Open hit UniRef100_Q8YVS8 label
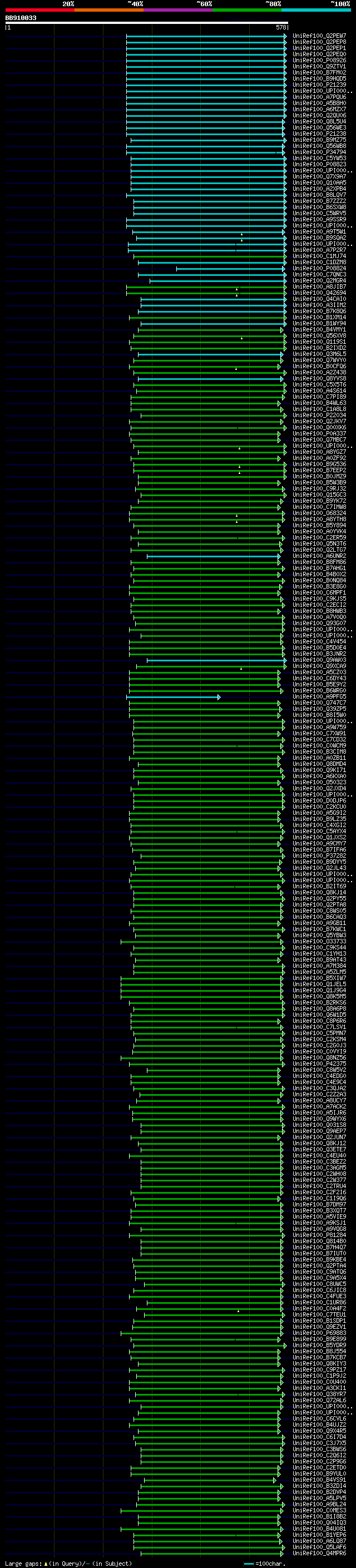This screenshot has width=356, height=1568. (319, 379)
